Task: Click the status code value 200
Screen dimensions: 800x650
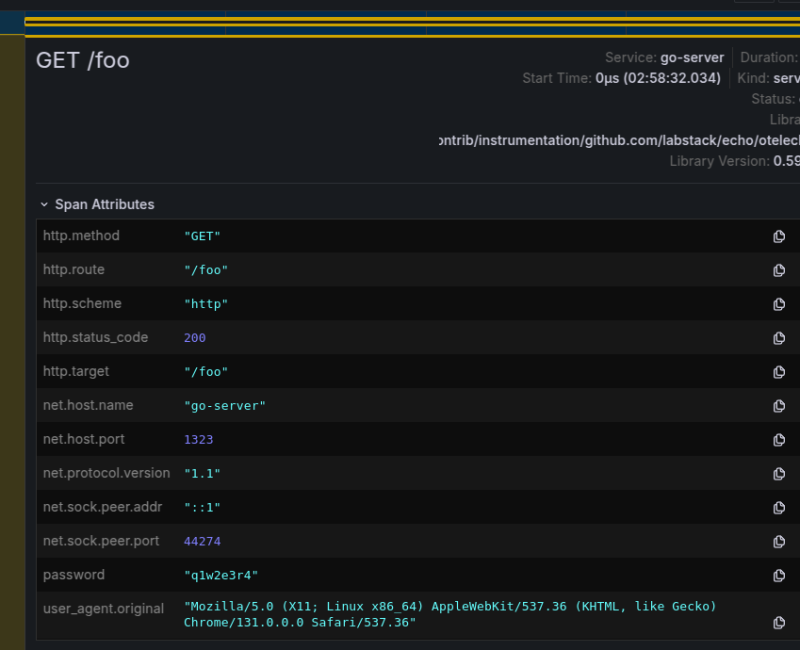Action: click(x=195, y=338)
